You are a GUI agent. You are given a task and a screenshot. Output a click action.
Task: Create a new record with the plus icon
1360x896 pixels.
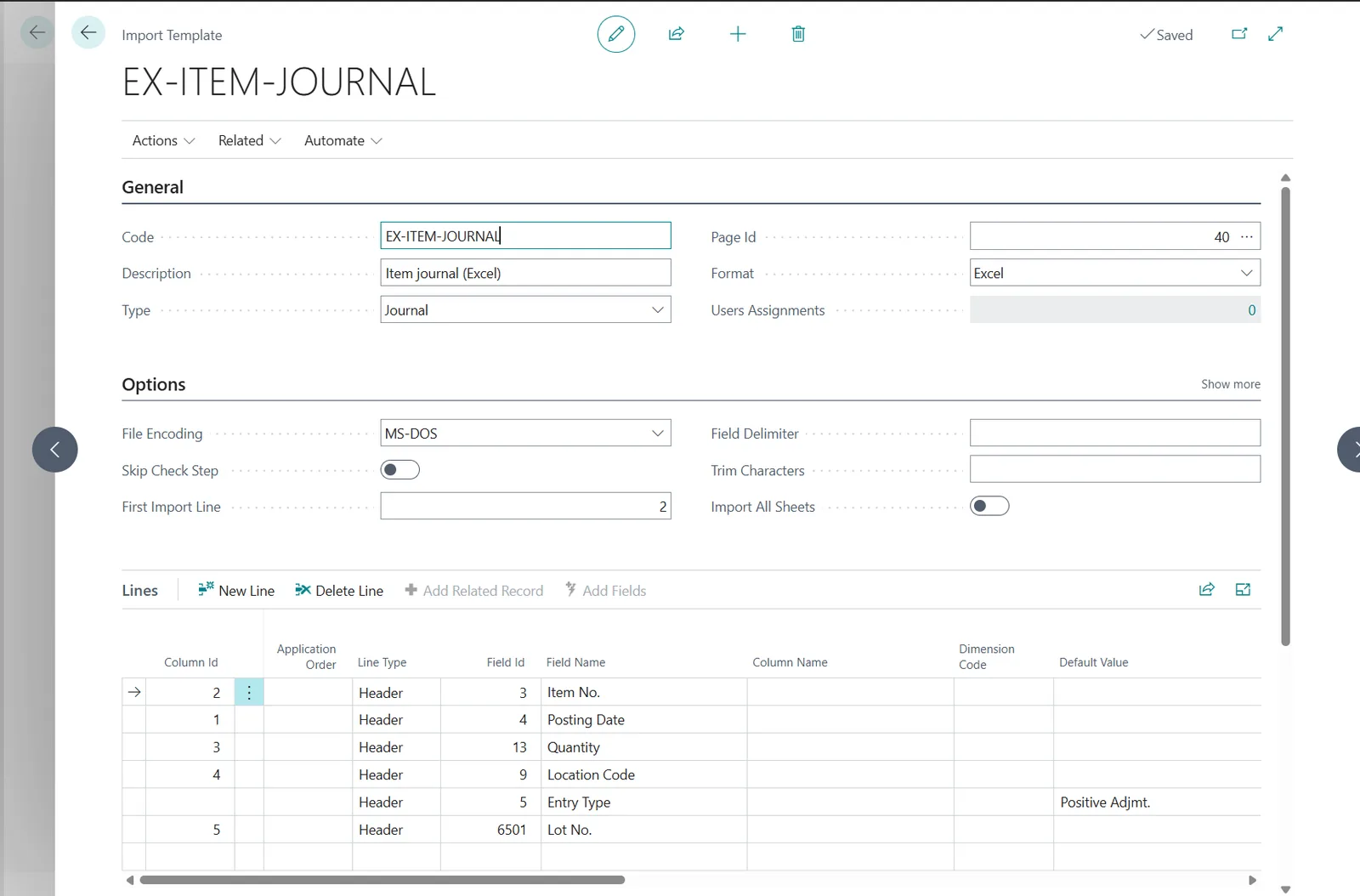(x=738, y=34)
